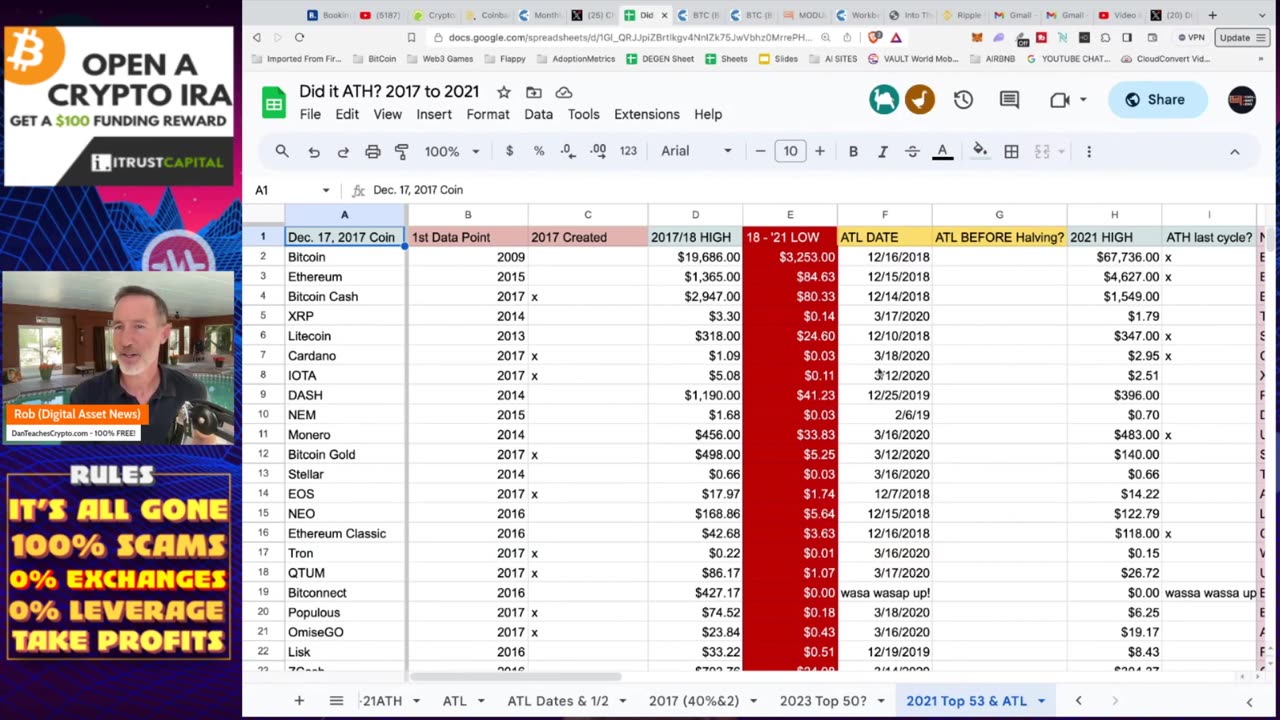
Task: Click the formula bar content
Action: pyautogui.click(x=418, y=190)
